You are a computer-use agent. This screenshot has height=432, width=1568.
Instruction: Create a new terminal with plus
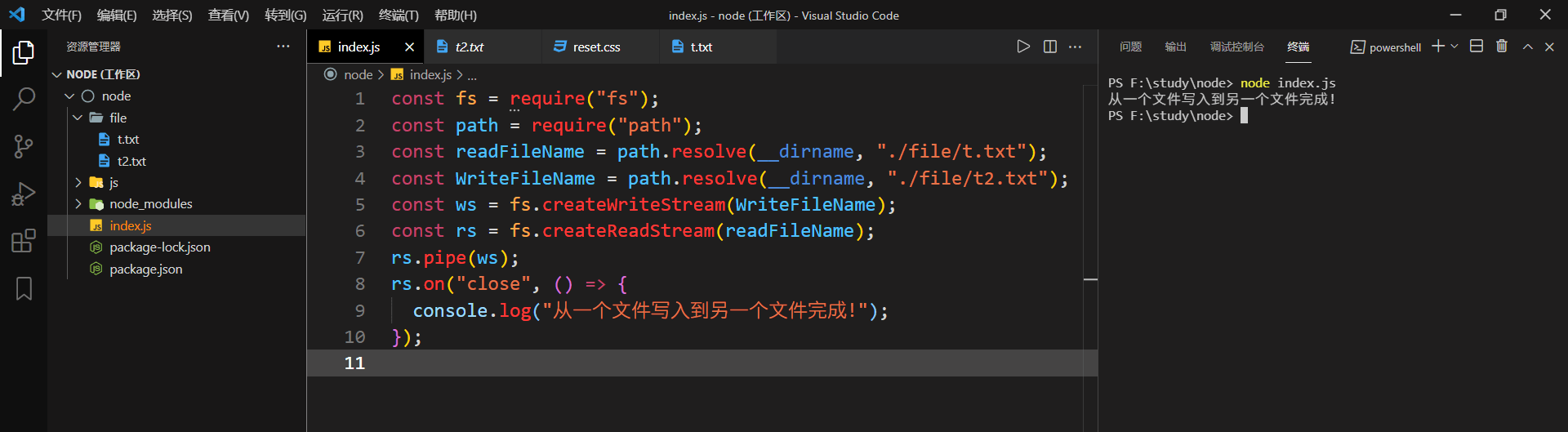click(x=1438, y=47)
